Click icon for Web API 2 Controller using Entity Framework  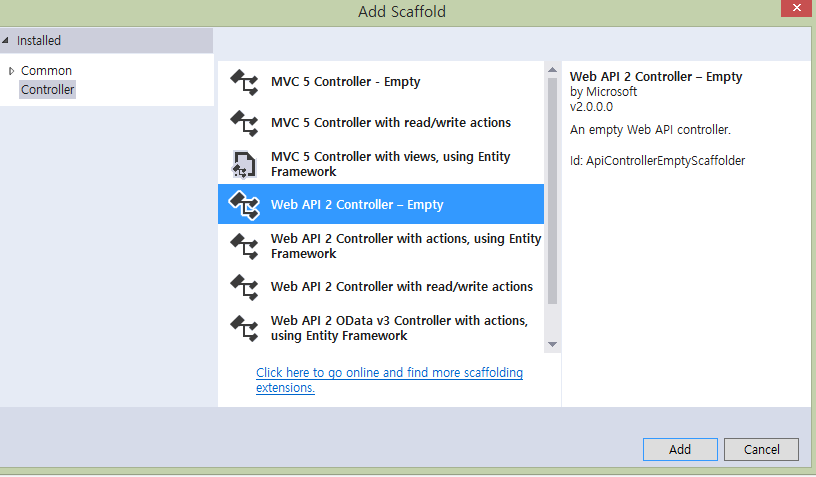[244, 246]
